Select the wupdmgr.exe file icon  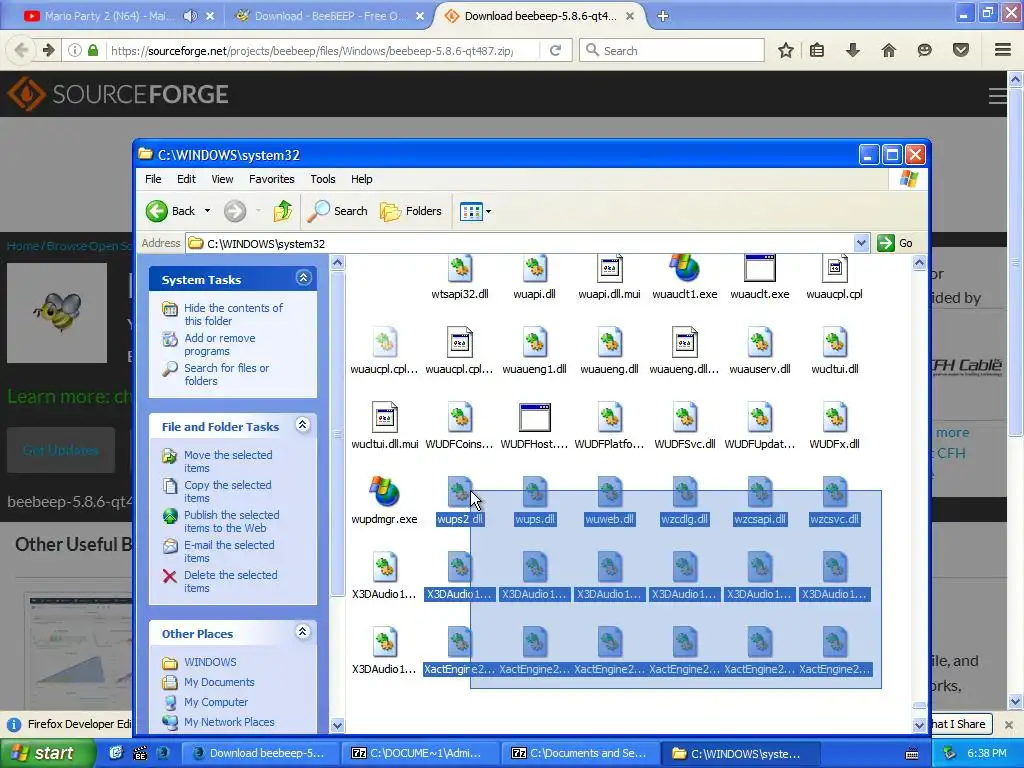(385, 492)
